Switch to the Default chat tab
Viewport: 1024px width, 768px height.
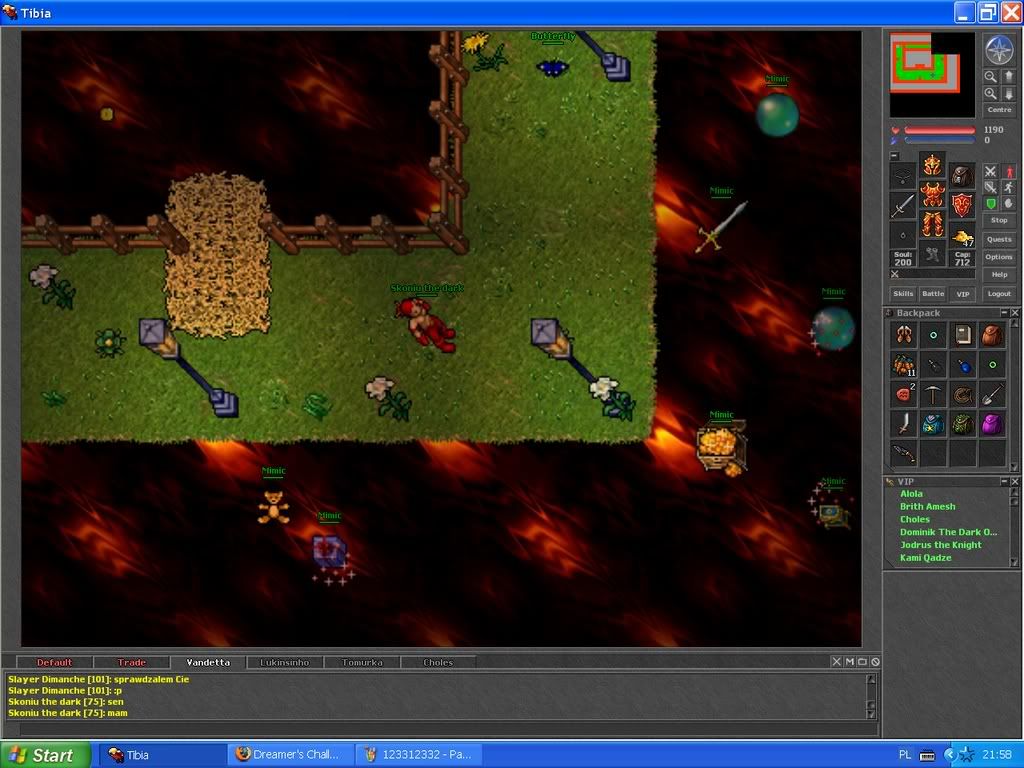[55, 662]
